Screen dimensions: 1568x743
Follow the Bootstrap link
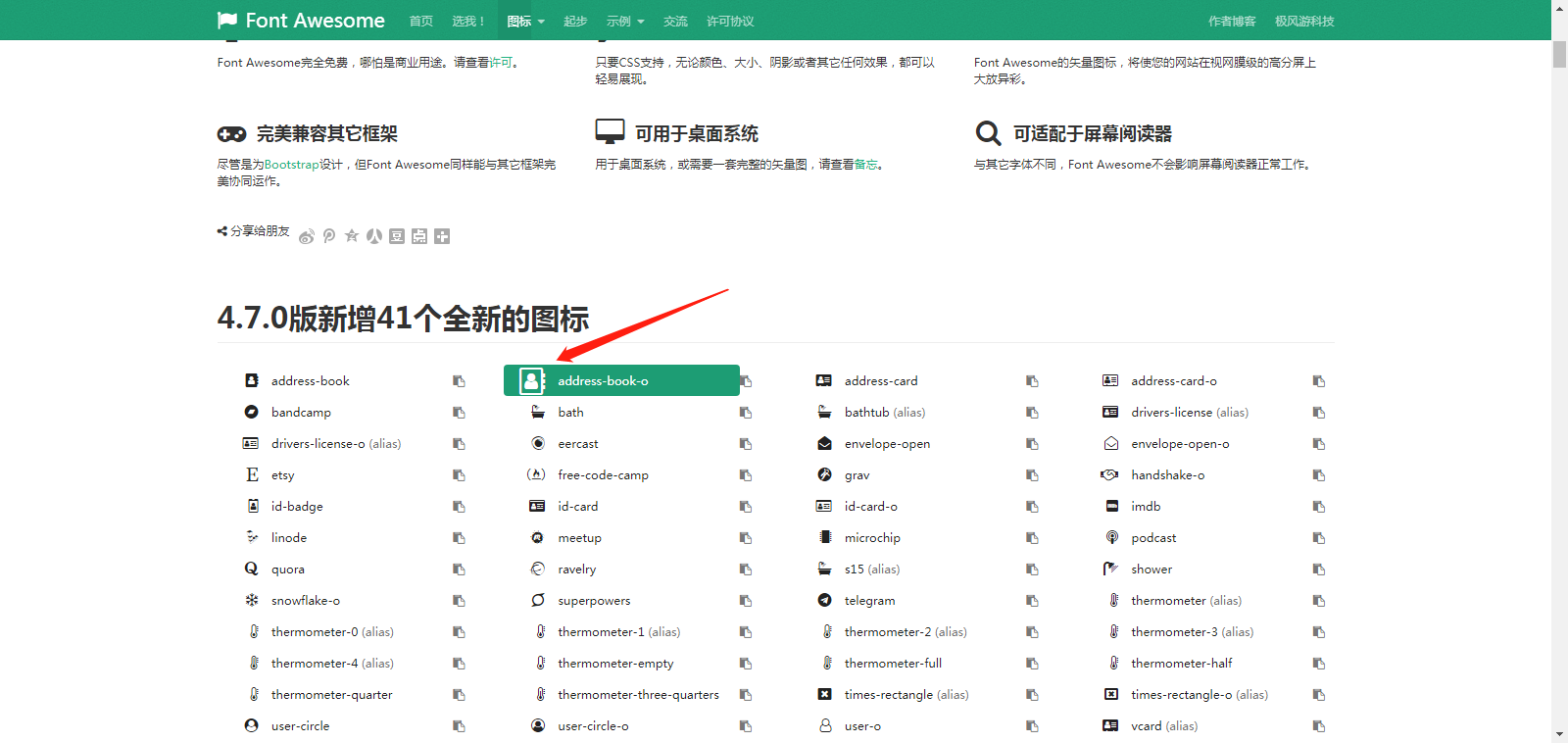(292, 165)
